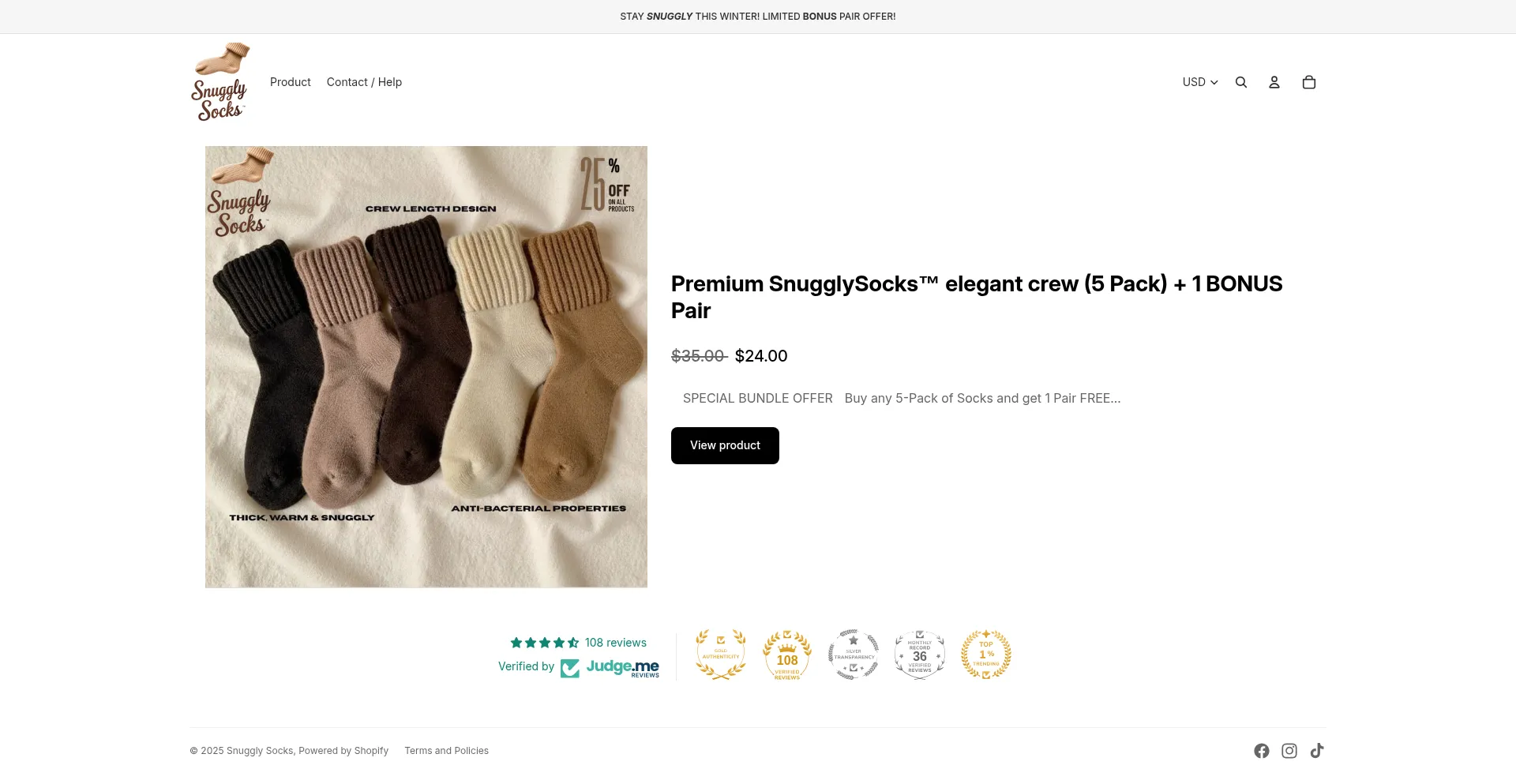Open Terms and Policies link

446,750
